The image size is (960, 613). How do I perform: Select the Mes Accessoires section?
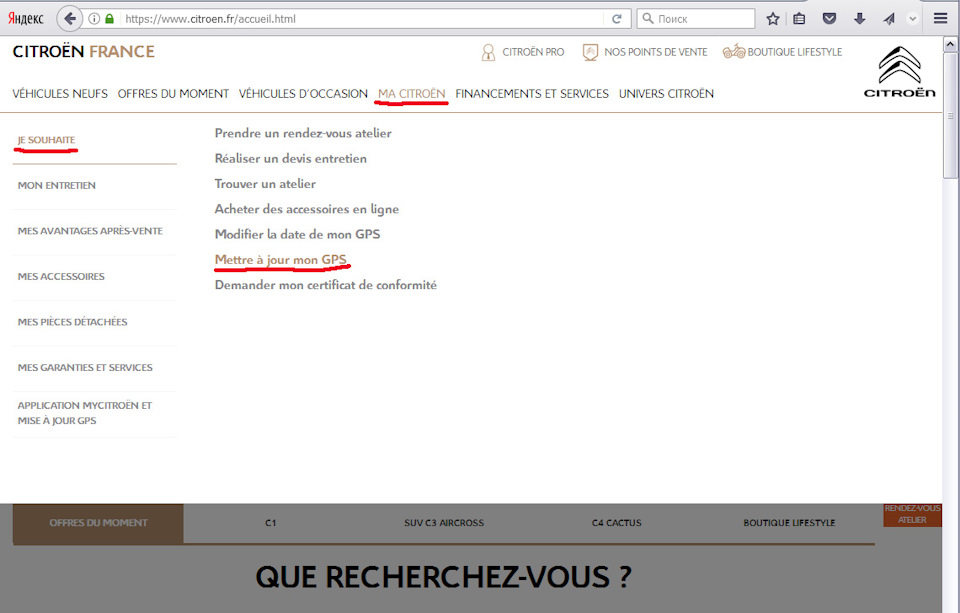[x=61, y=277]
